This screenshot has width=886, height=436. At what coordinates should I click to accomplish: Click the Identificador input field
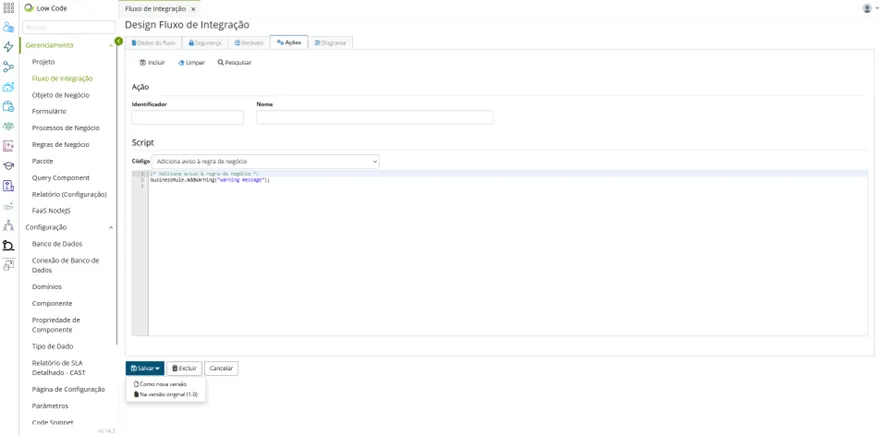pos(188,117)
